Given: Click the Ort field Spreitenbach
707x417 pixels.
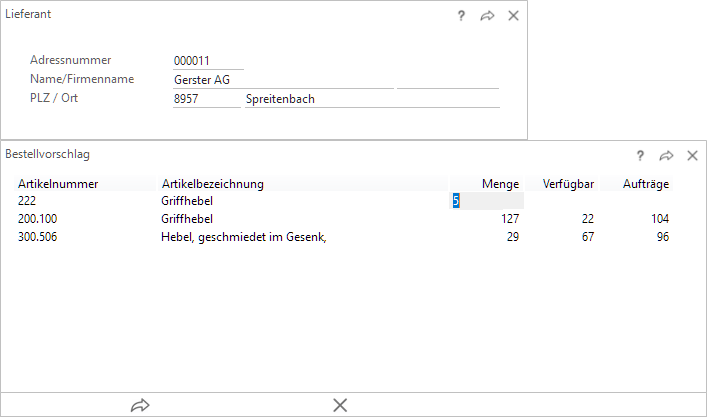Looking at the screenshot, I should [370, 99].
